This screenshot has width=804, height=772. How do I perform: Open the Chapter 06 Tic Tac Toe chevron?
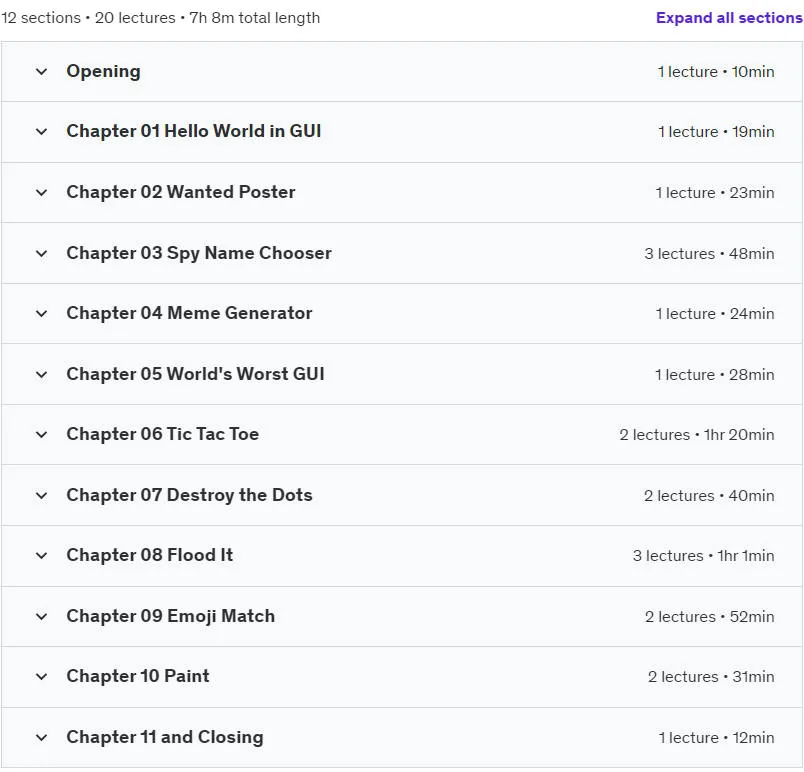[42, 435]
